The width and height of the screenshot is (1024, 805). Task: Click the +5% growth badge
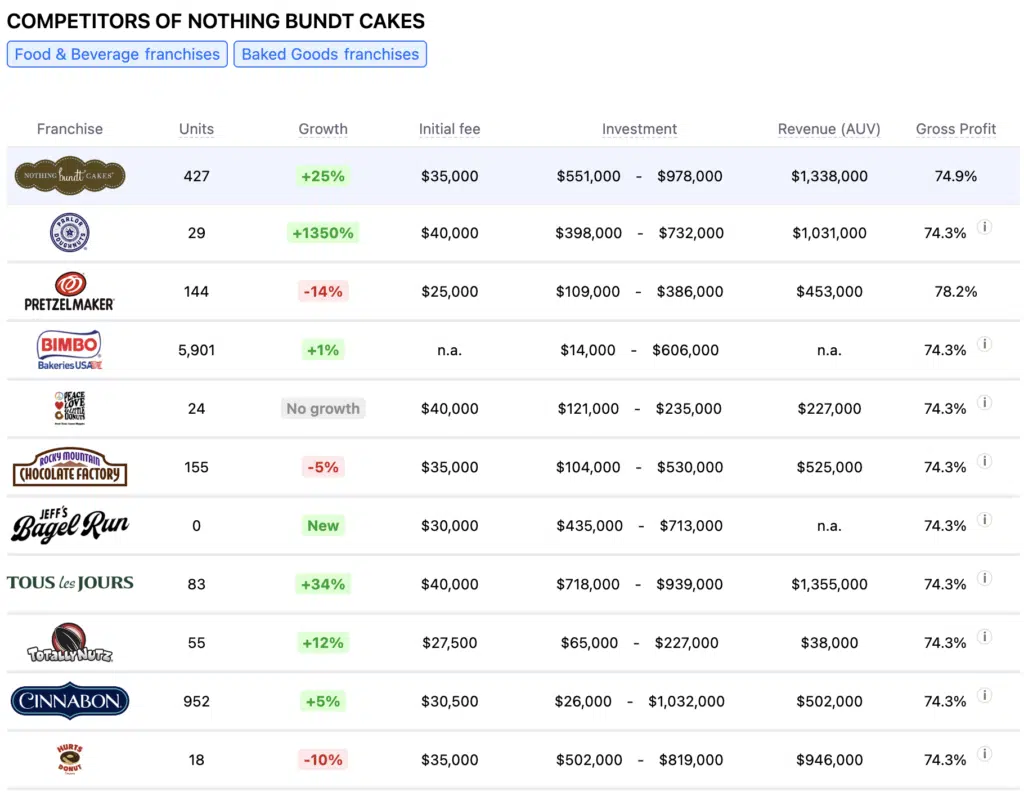click(x=323, y=701)
